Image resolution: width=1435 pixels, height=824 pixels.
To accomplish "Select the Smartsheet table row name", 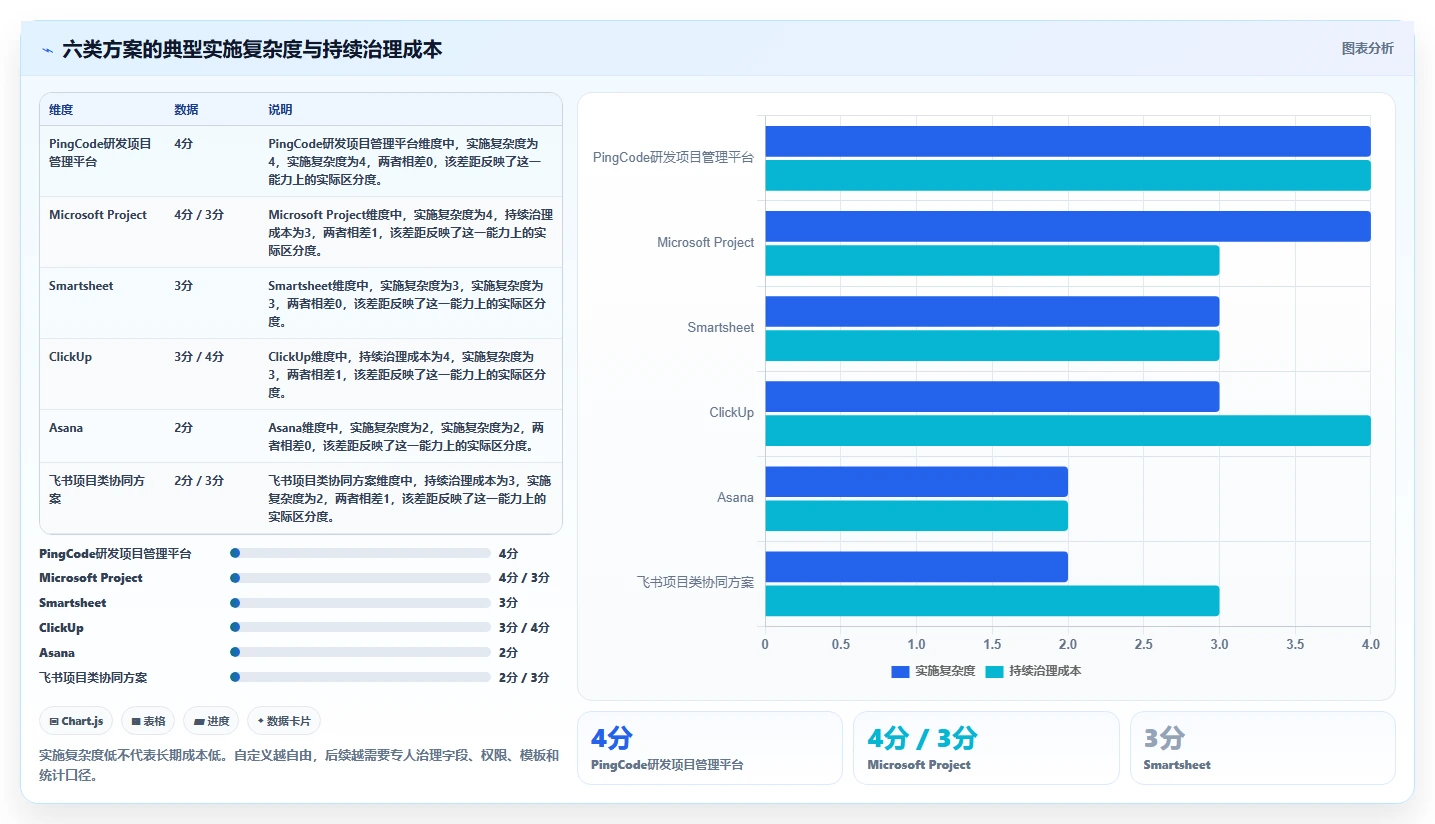I will (81, 286).
